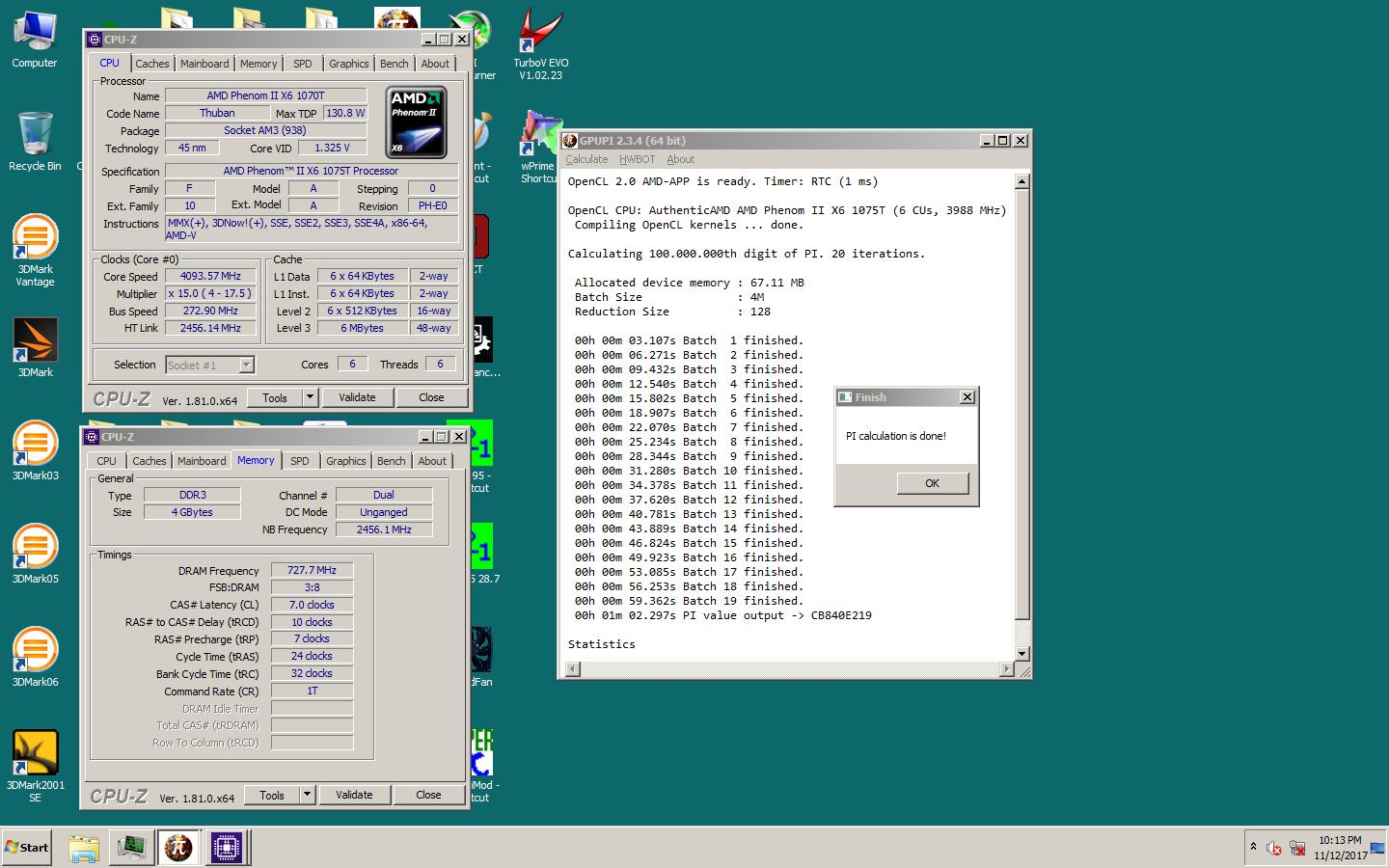Click the GPUPI title bar icon

pos(570,141)
